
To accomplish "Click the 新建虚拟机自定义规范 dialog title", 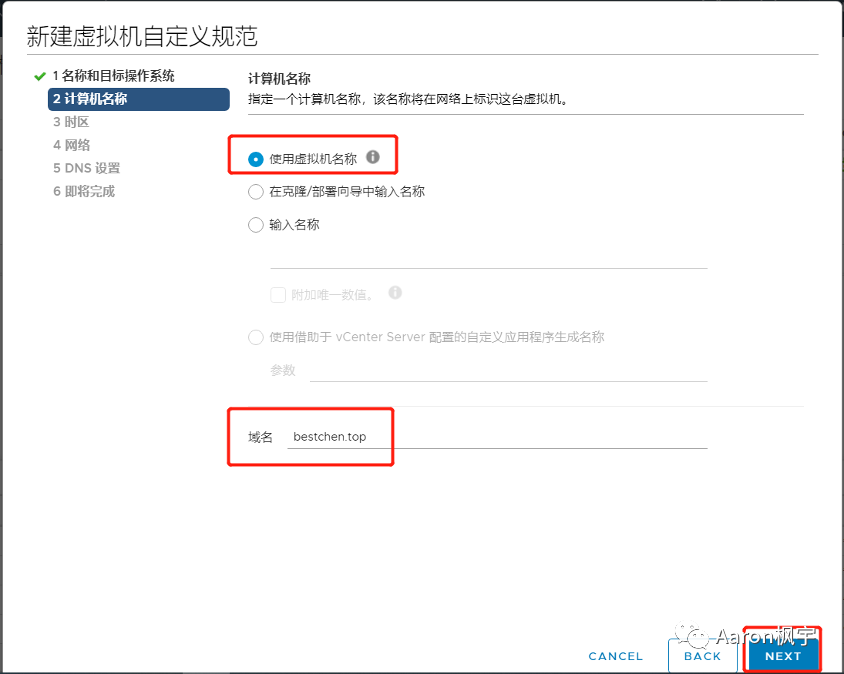I will tap(142, 37).
